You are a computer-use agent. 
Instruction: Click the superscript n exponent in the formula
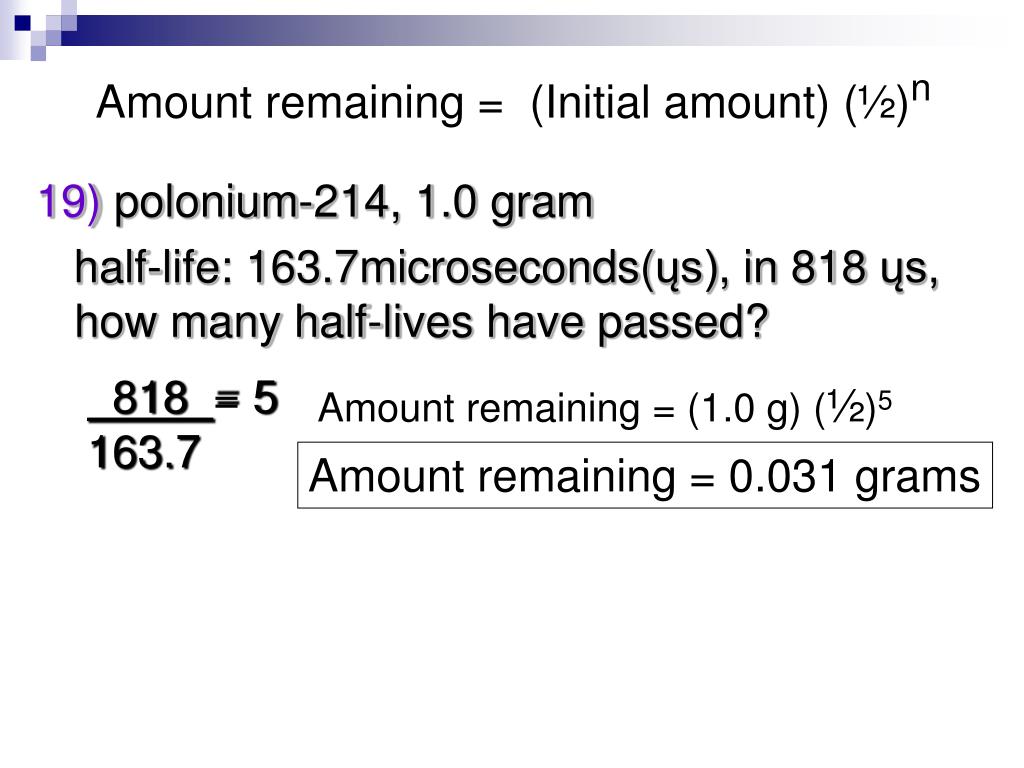click(x=920, y=89)
